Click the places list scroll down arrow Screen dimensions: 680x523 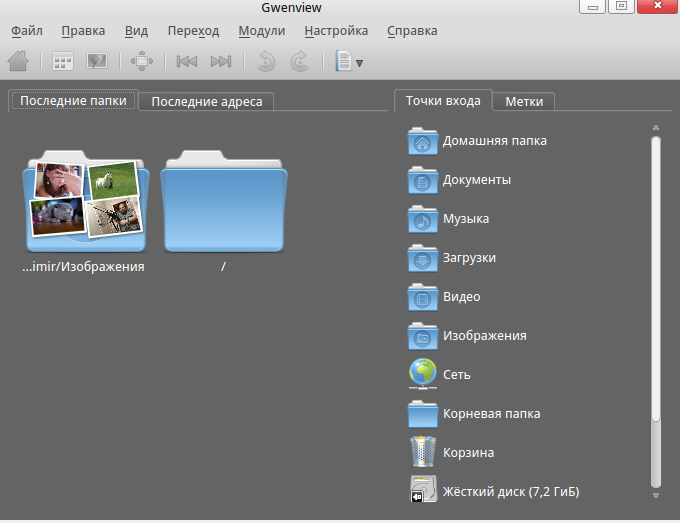656,495
